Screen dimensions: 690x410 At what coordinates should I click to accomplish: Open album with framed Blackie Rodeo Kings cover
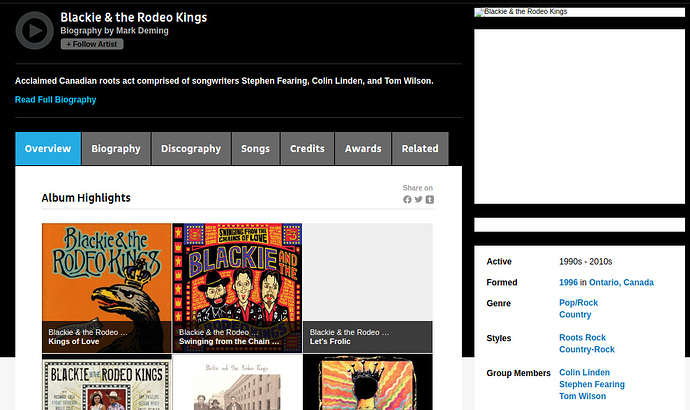point(106,382)
